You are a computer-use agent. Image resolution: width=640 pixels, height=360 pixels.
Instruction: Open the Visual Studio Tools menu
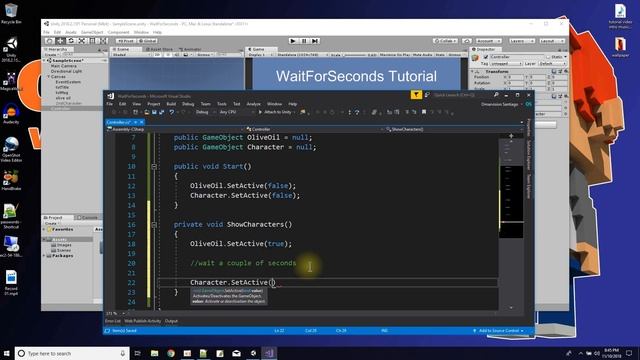coord(222,104)
